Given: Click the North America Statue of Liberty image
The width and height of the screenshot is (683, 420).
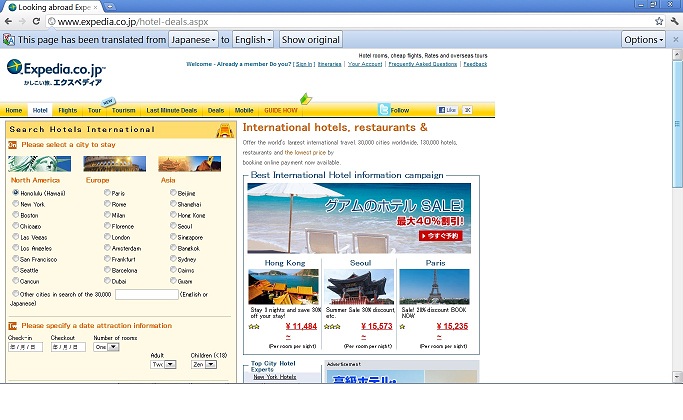Looking at the screenshot, I should [39, 164].
